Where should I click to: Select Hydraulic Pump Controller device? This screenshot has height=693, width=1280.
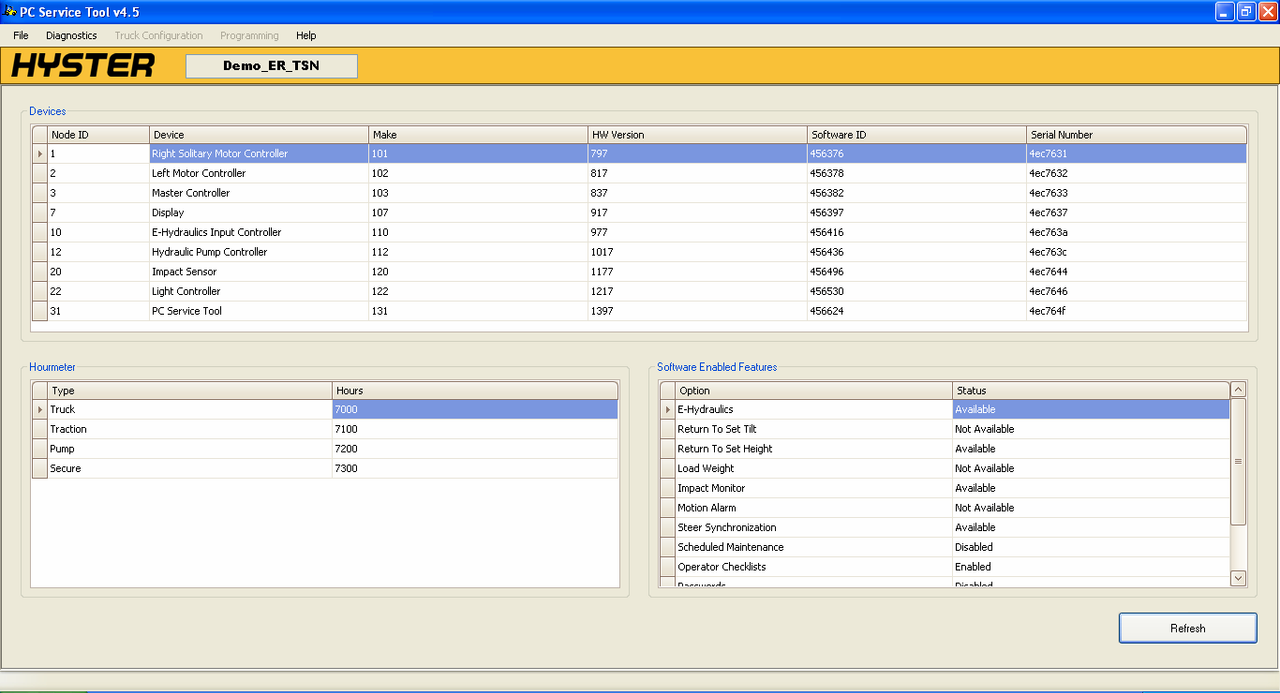640,252
